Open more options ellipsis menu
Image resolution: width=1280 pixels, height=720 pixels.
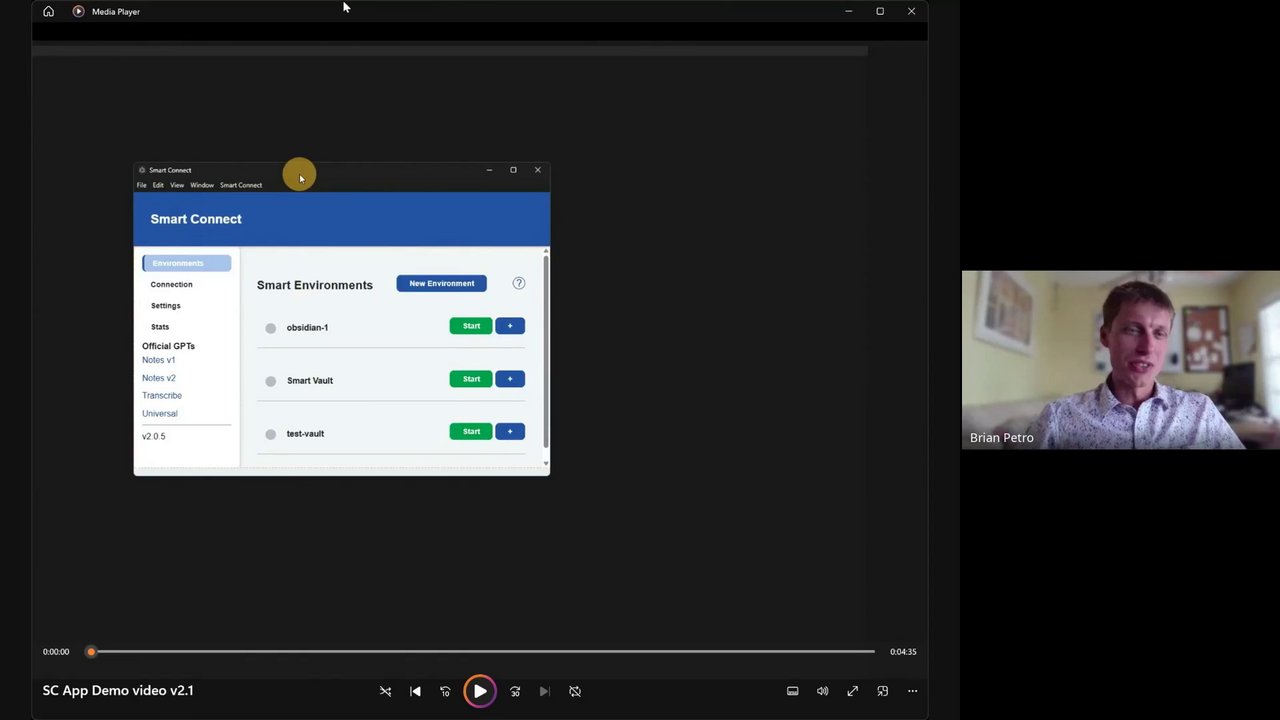pos(912,691)
